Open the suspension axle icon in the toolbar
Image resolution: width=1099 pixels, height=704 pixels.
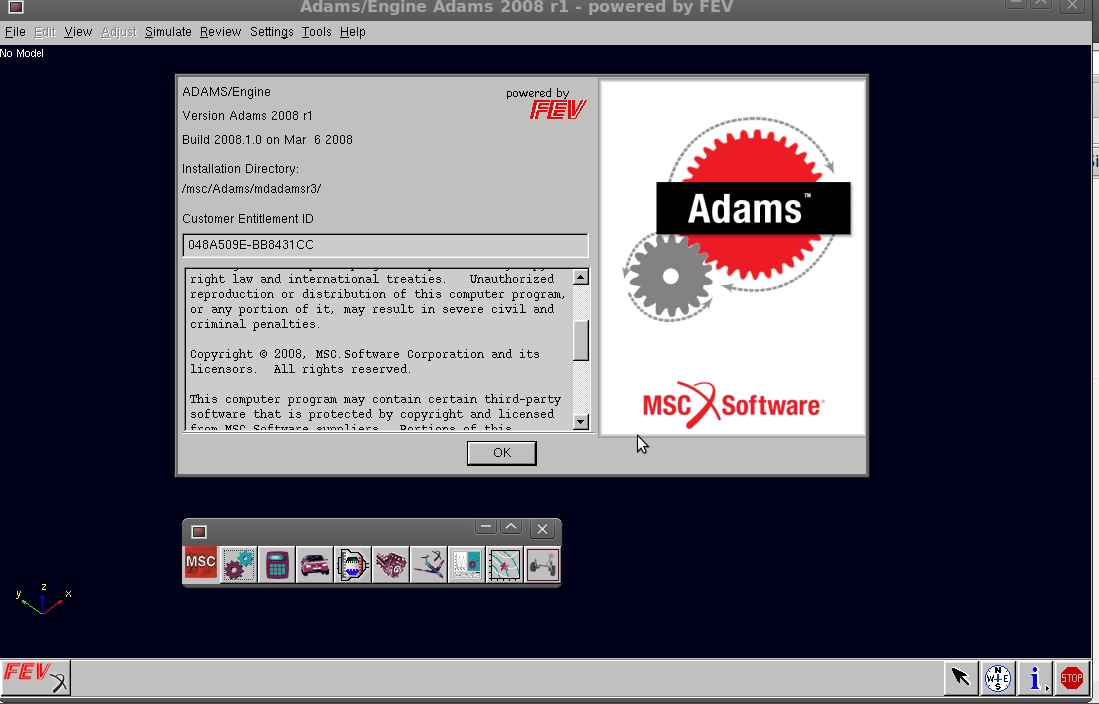coord(542,564)
